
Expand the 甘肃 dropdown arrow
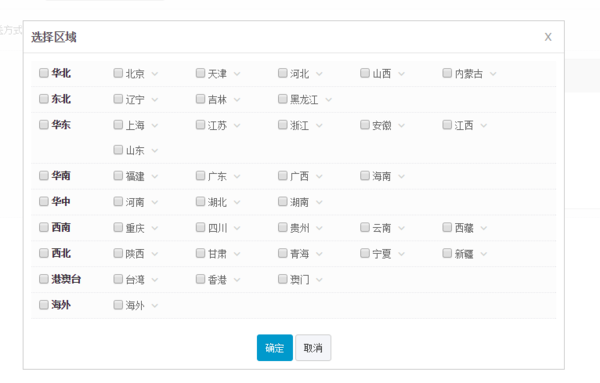tap(237, 254)
